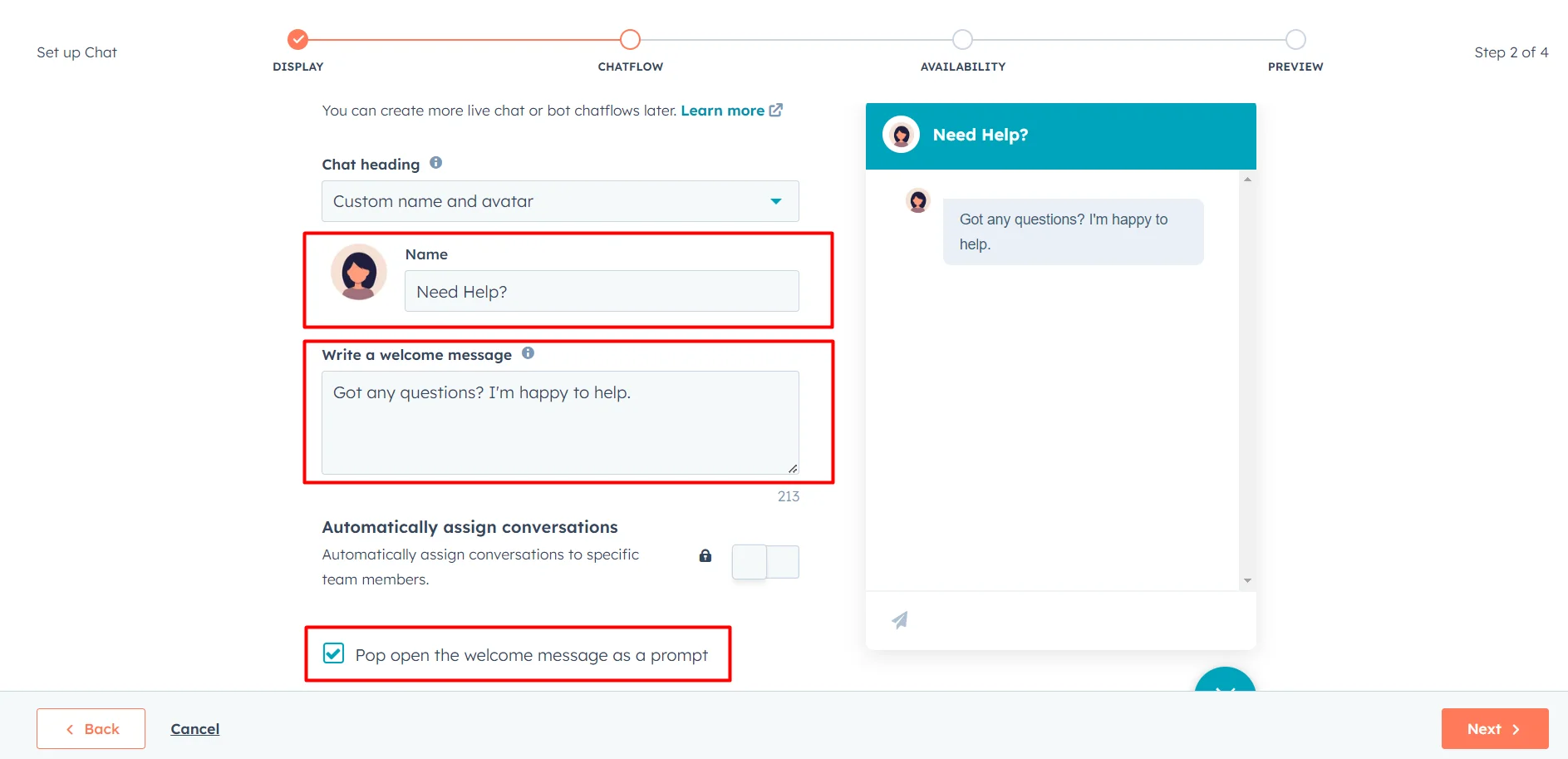Click the send message paper plane icon

coord(899,619)
